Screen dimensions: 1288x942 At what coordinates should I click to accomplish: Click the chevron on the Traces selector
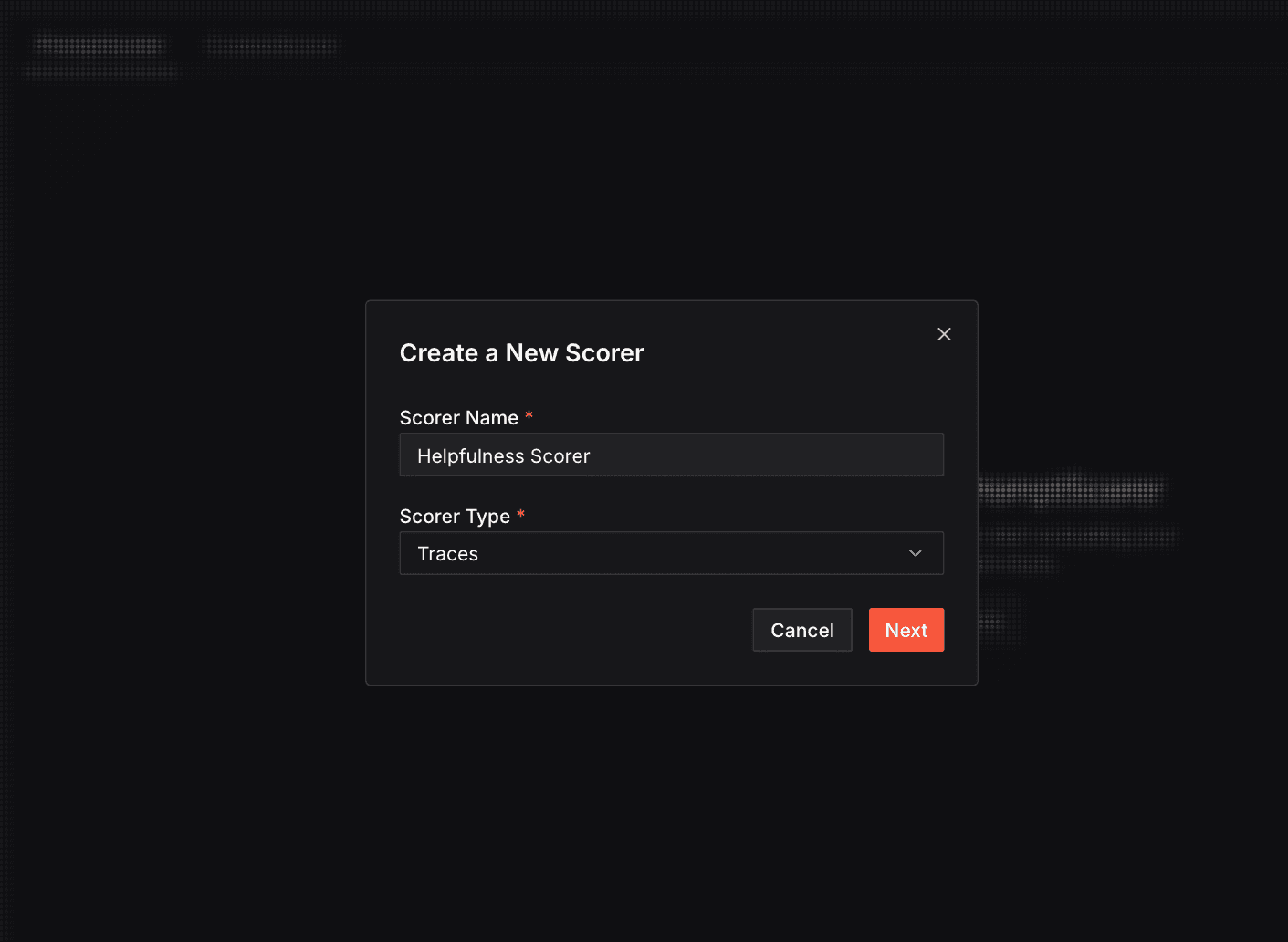pos(915,553)
